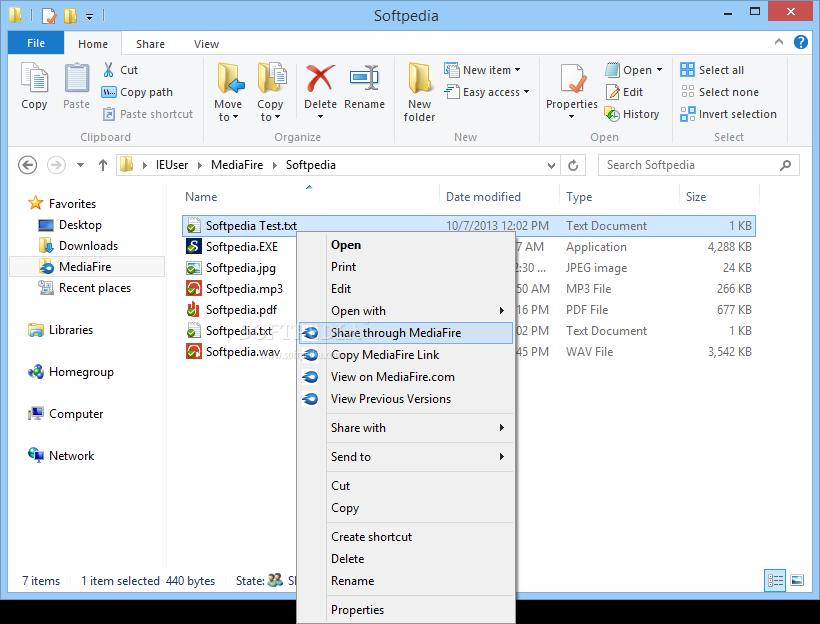This screenshot has height=624, width=820.
Task: Open the Quick Access Toolbar customize dropdown
Action: click(89, 17)
